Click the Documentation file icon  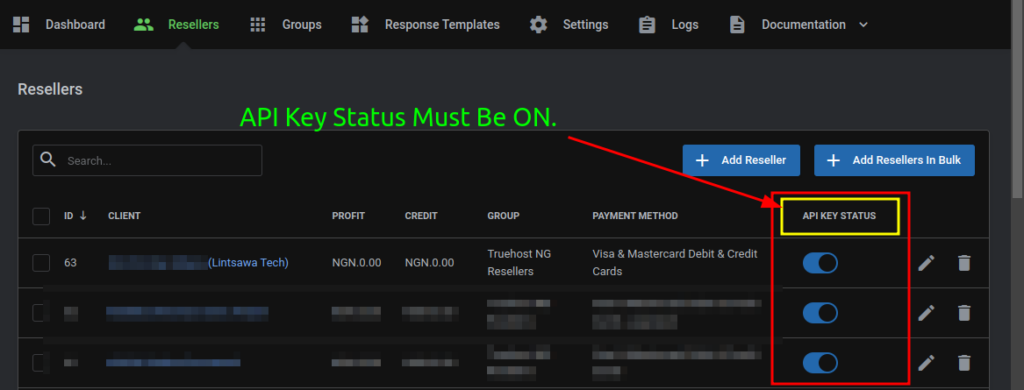737,25
